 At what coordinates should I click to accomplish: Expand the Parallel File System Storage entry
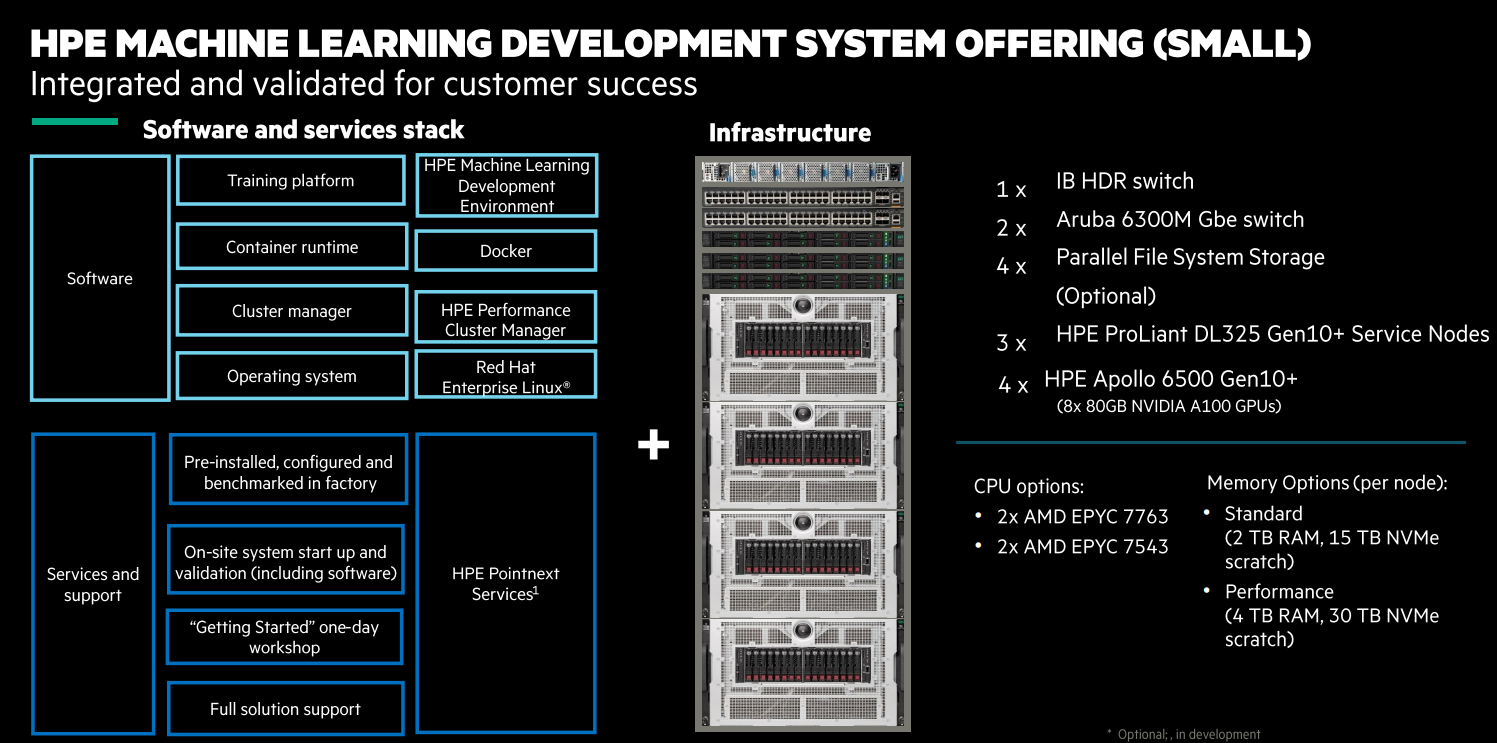click(1190, 257)
